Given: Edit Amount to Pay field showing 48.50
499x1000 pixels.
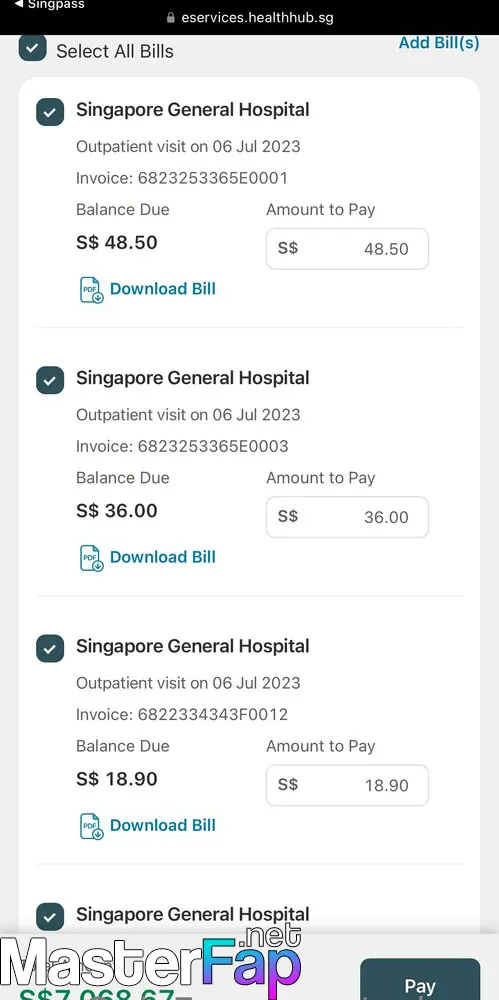Looking at the screenshot, I should coord(347,249).
